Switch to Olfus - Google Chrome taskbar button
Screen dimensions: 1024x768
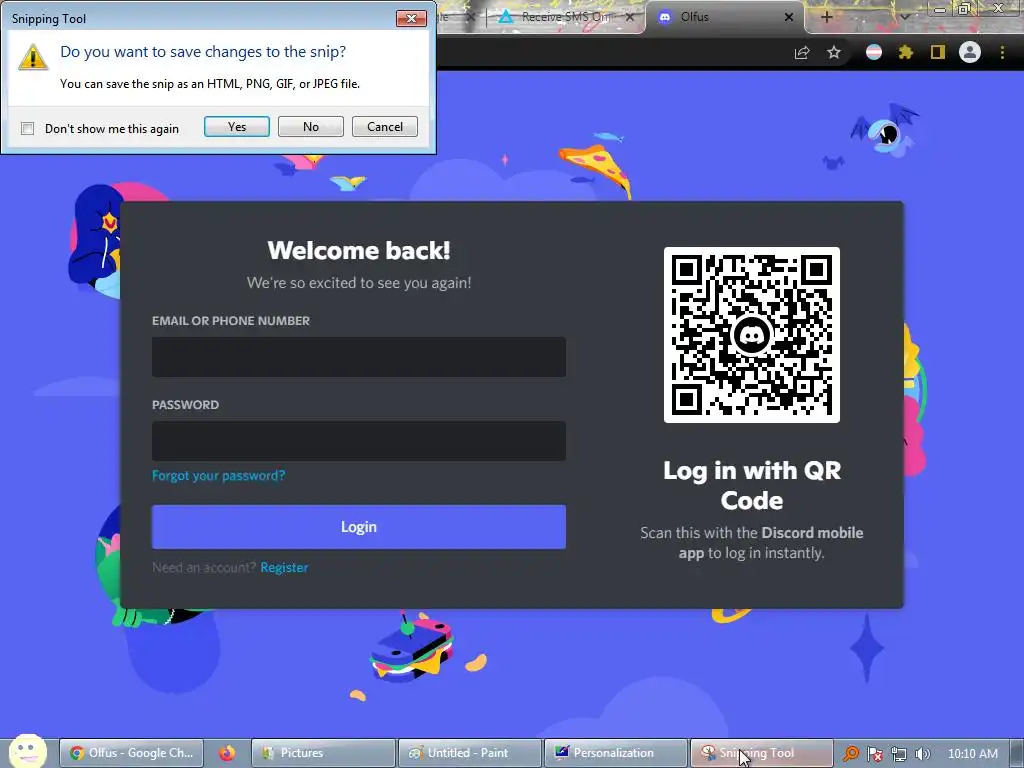click(x=132, y=753)
